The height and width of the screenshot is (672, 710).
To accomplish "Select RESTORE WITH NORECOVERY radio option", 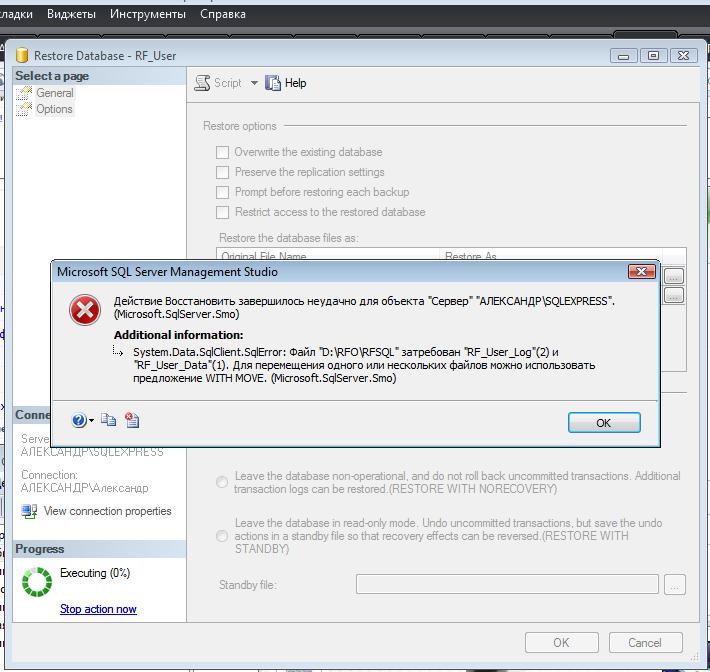I will click(x=222, y=482).
